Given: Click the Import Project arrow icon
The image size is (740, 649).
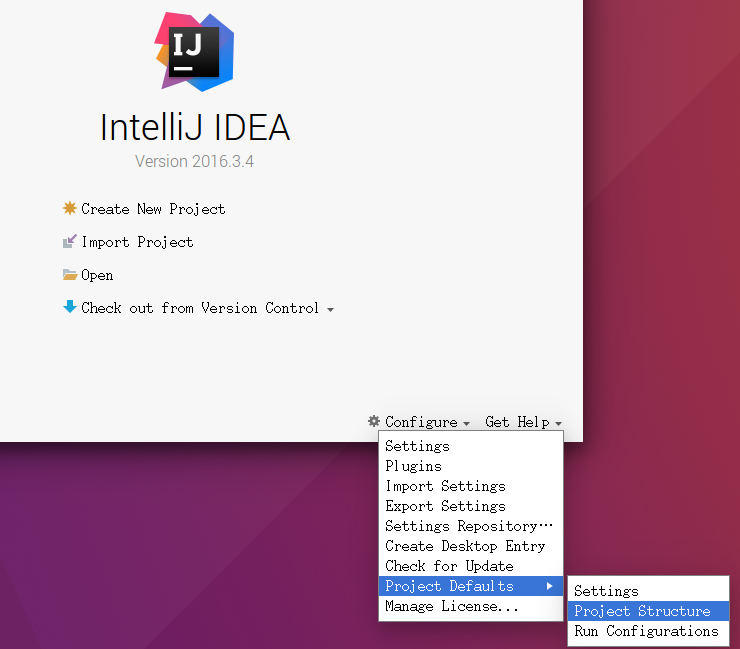Looking at the screenshot, I should pyautogui.click(x=69, y=241).
